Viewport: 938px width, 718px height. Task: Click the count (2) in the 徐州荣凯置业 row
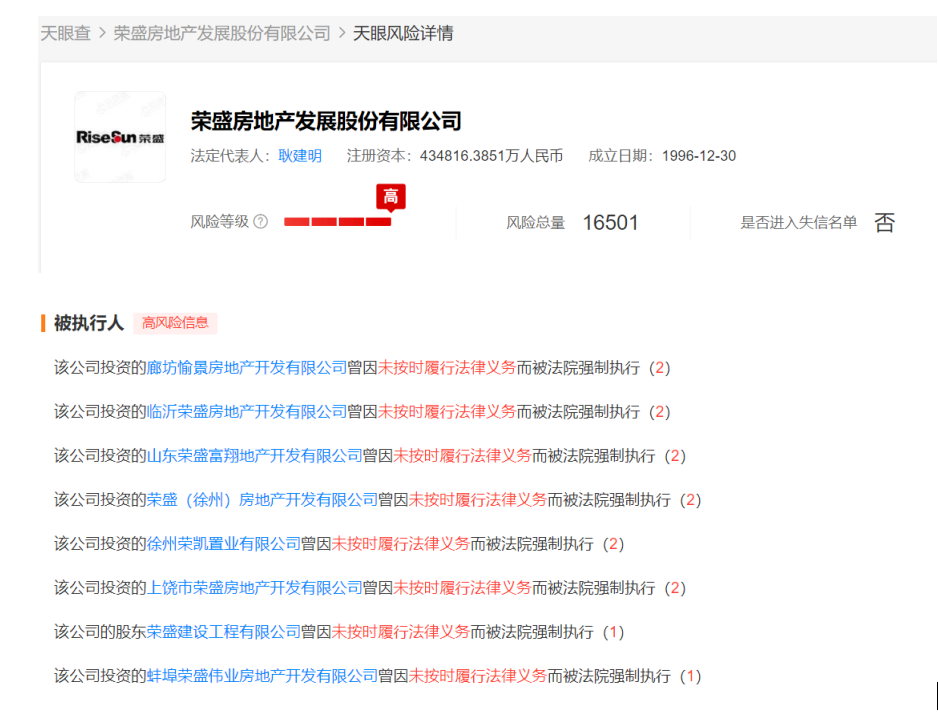tap(613, 544)
